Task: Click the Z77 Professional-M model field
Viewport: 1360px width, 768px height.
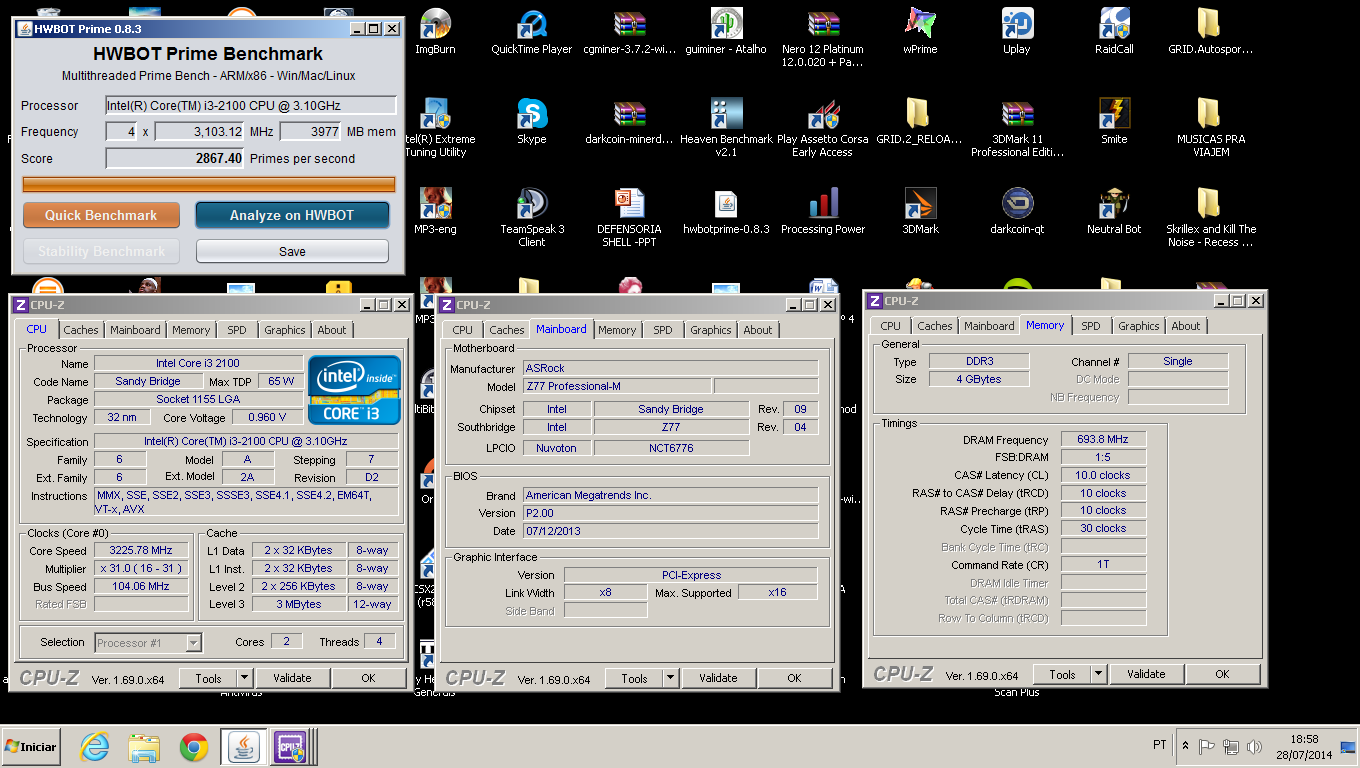Action: point(617,386)
